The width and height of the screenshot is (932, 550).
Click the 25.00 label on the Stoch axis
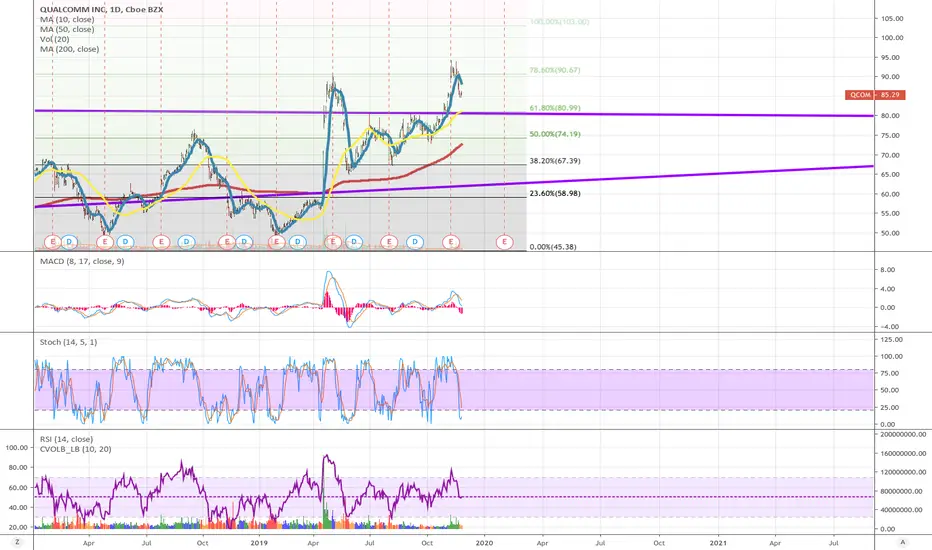889,408
